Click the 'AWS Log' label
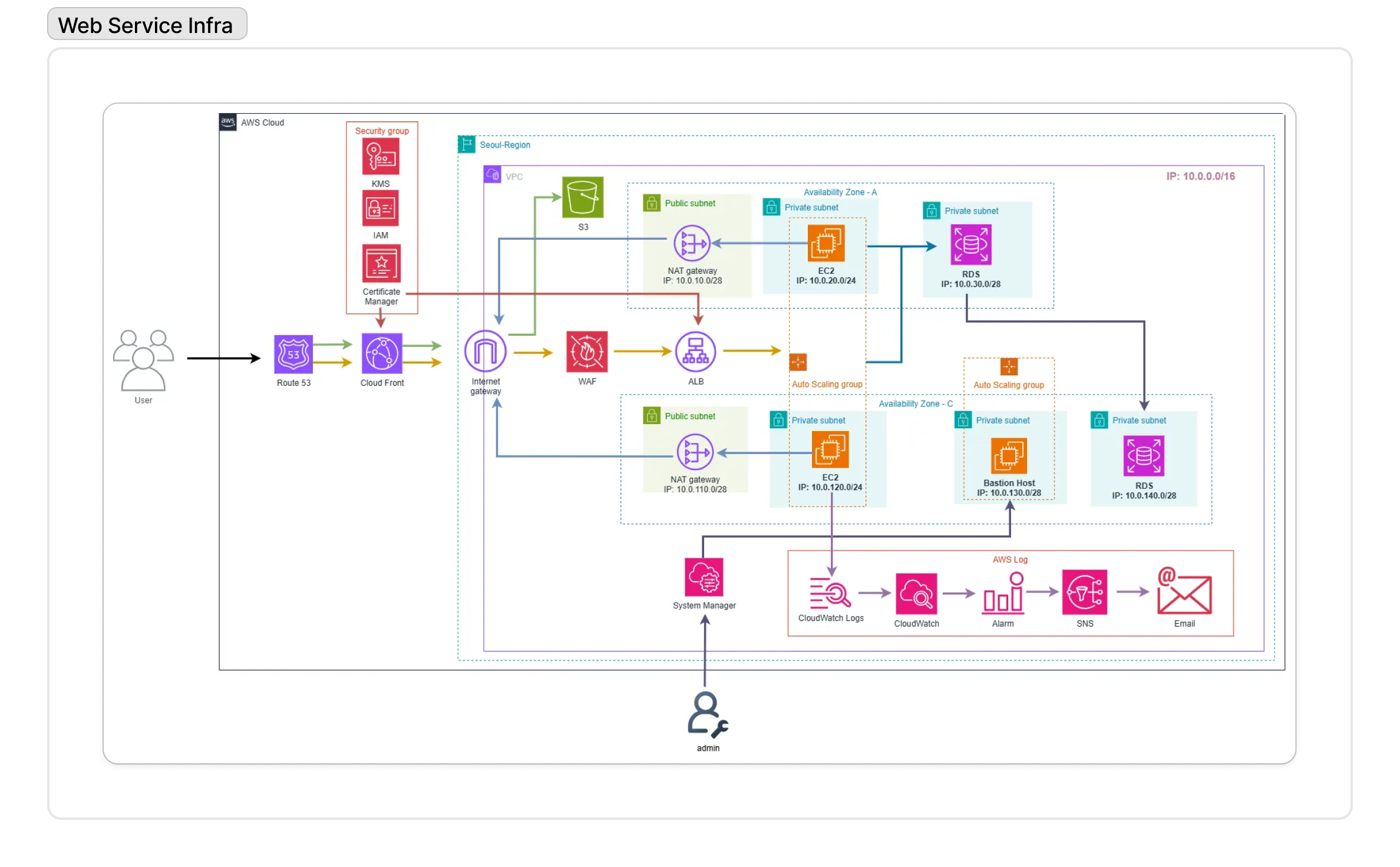The height and width of the screenshot is (867, 1400). pos(1010,560)
